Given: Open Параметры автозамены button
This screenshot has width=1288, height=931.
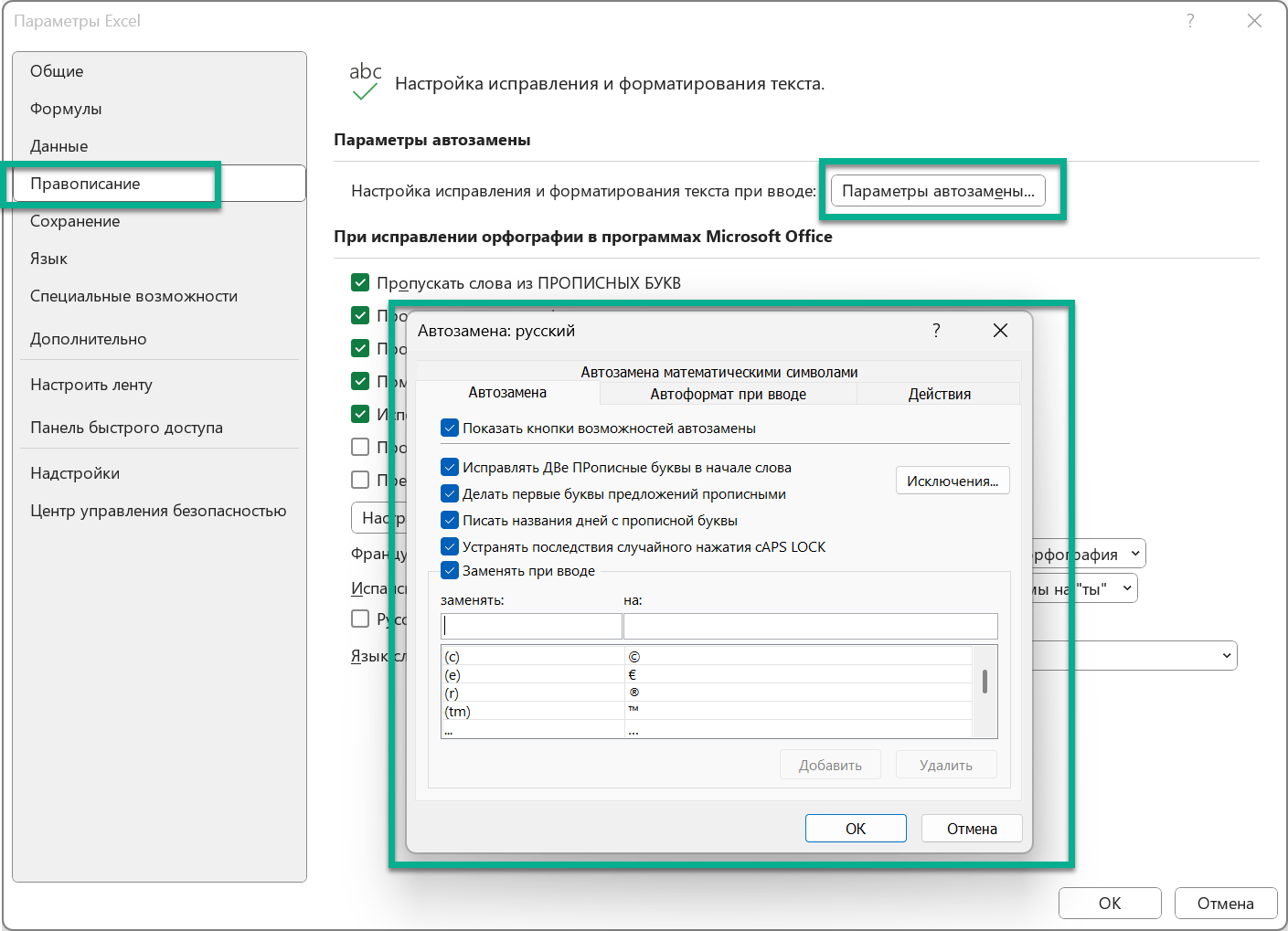Looking at the screenshot, I should click(x=938, y=191).
